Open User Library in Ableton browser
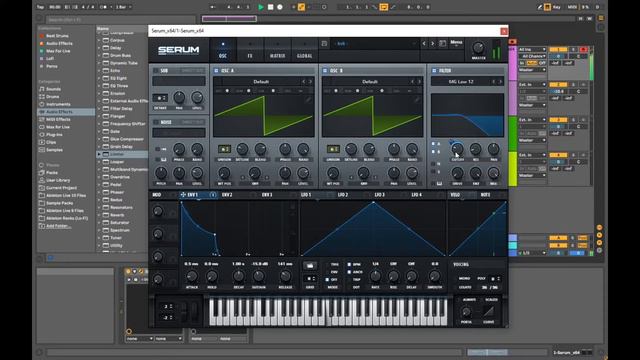This screenshot has height=360, width=640. pos(58,180)
